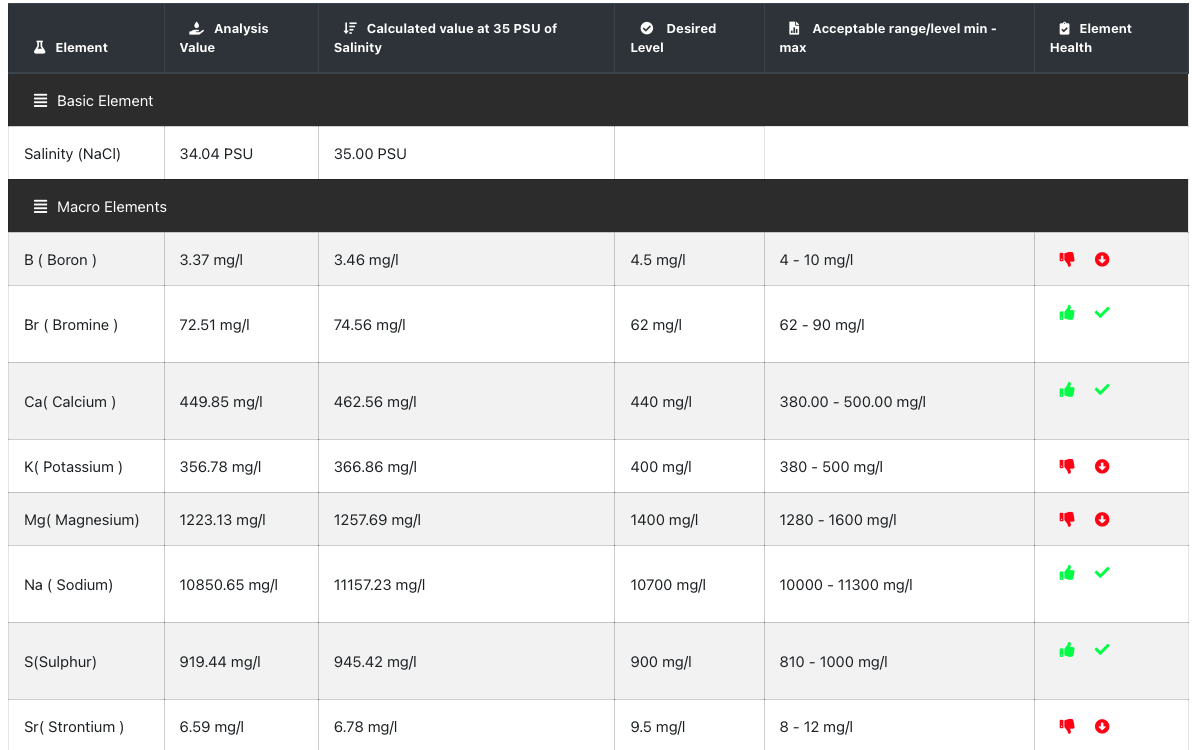The width and height of the screenshot is (1192, 750).
Task: Click the 11157.23 mg/l calculated value
Action: point(379,584)
